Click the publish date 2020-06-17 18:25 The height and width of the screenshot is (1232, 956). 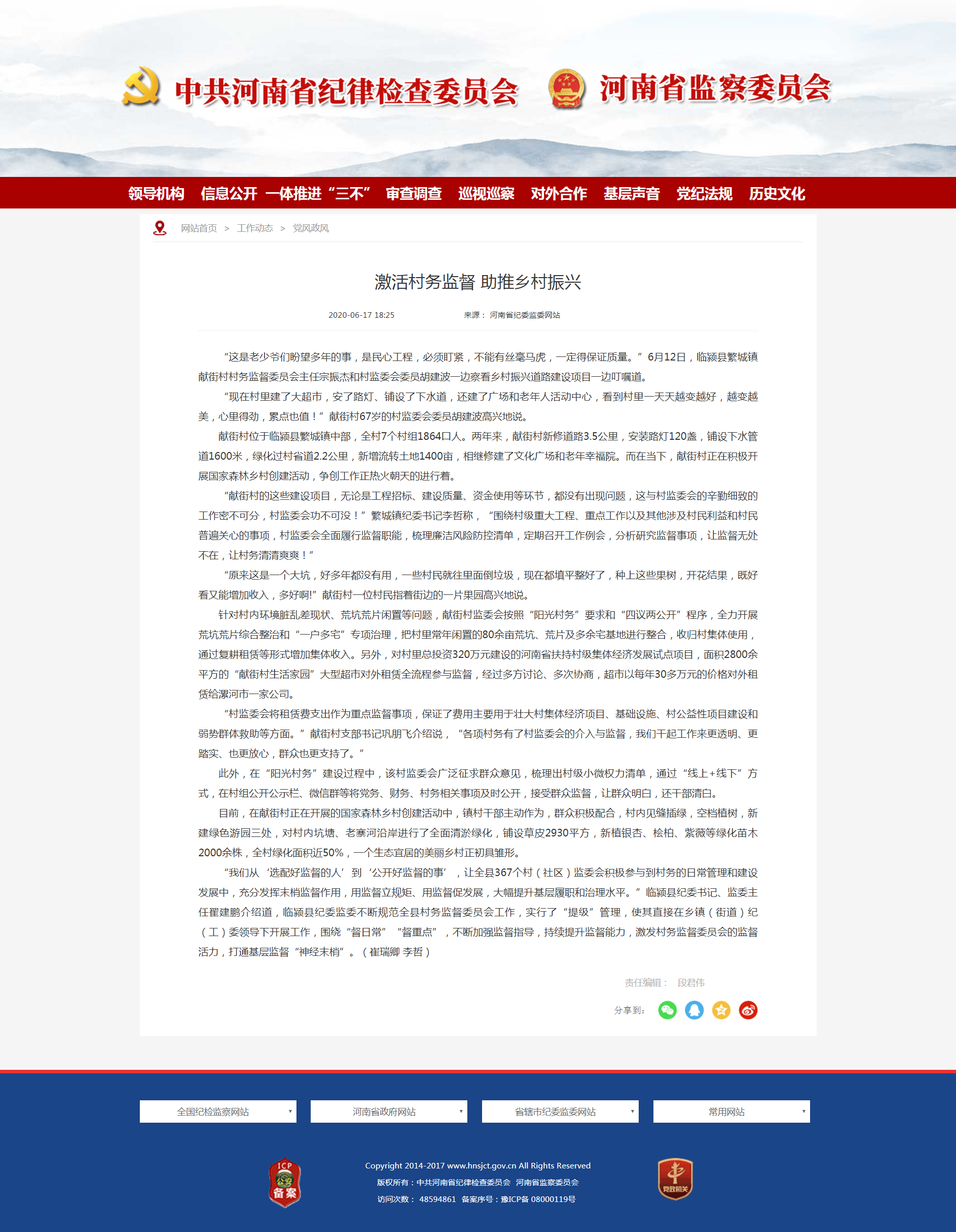pos(362,315)
